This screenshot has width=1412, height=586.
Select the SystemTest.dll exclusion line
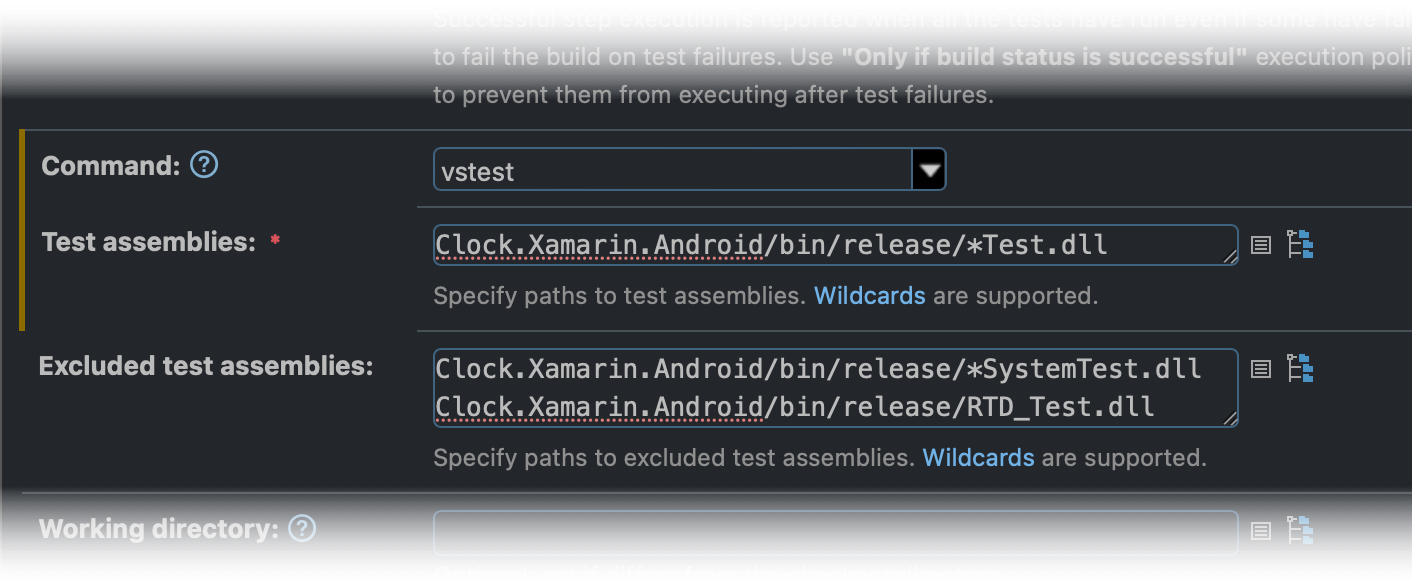tap(816, 368)
